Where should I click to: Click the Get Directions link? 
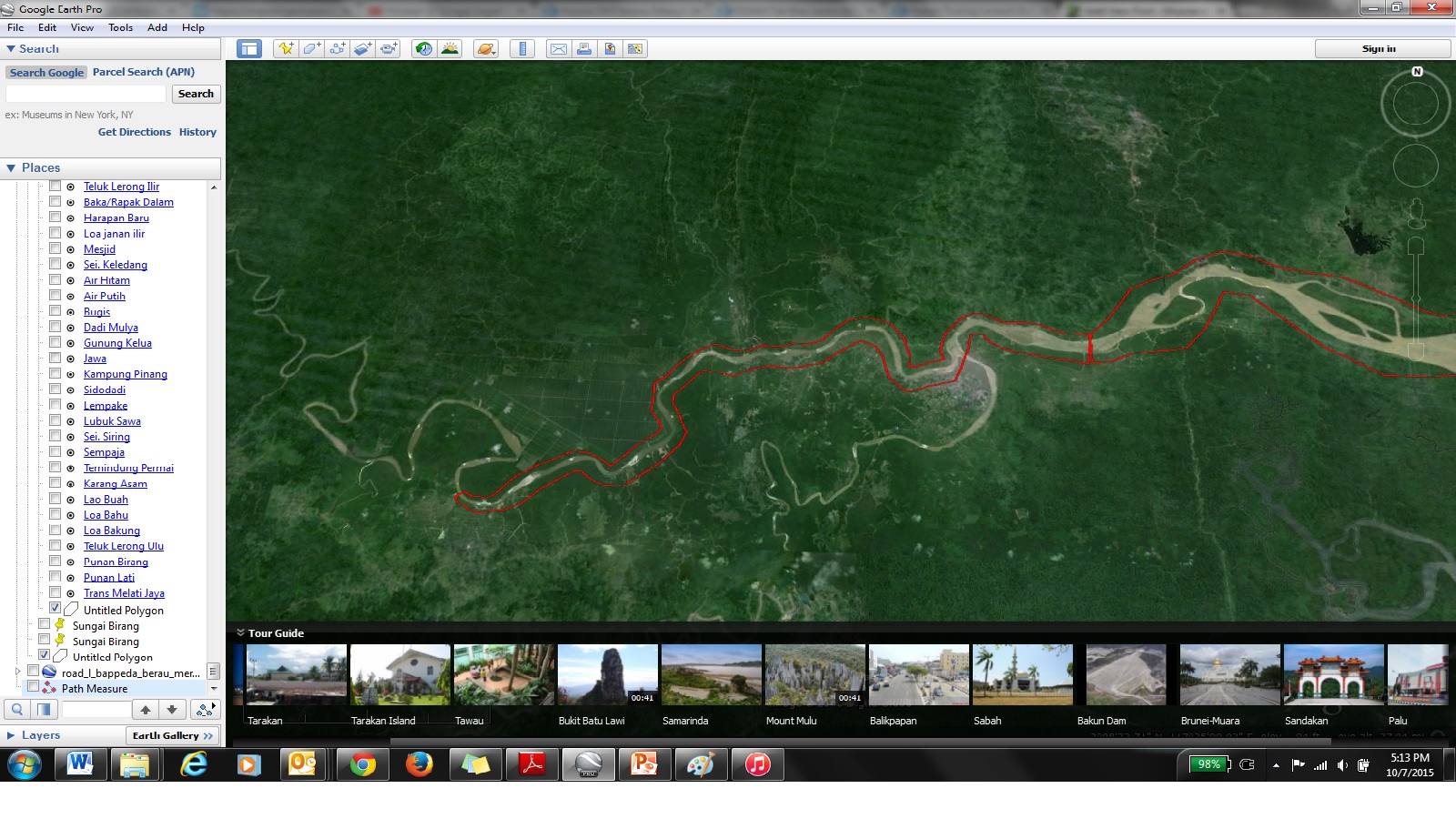(134, 132)
